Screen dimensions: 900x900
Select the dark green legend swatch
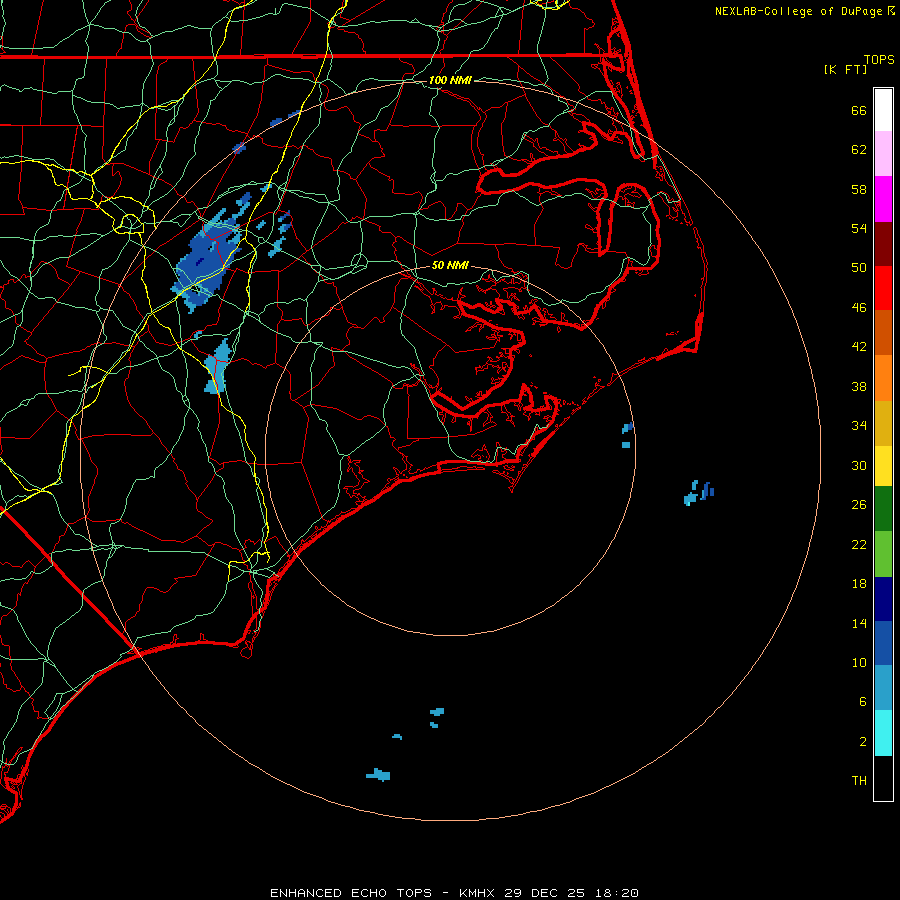pyautogui.click(x=883, y=509)
